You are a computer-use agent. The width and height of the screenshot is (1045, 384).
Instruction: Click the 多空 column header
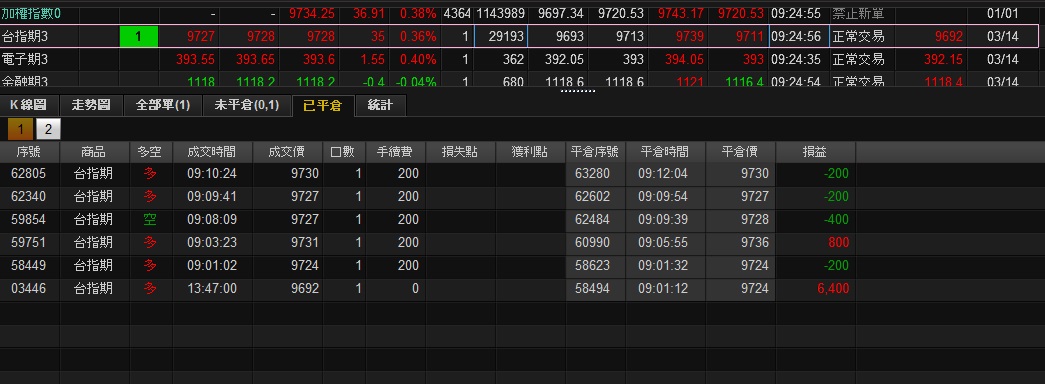[x=150, y=152]
